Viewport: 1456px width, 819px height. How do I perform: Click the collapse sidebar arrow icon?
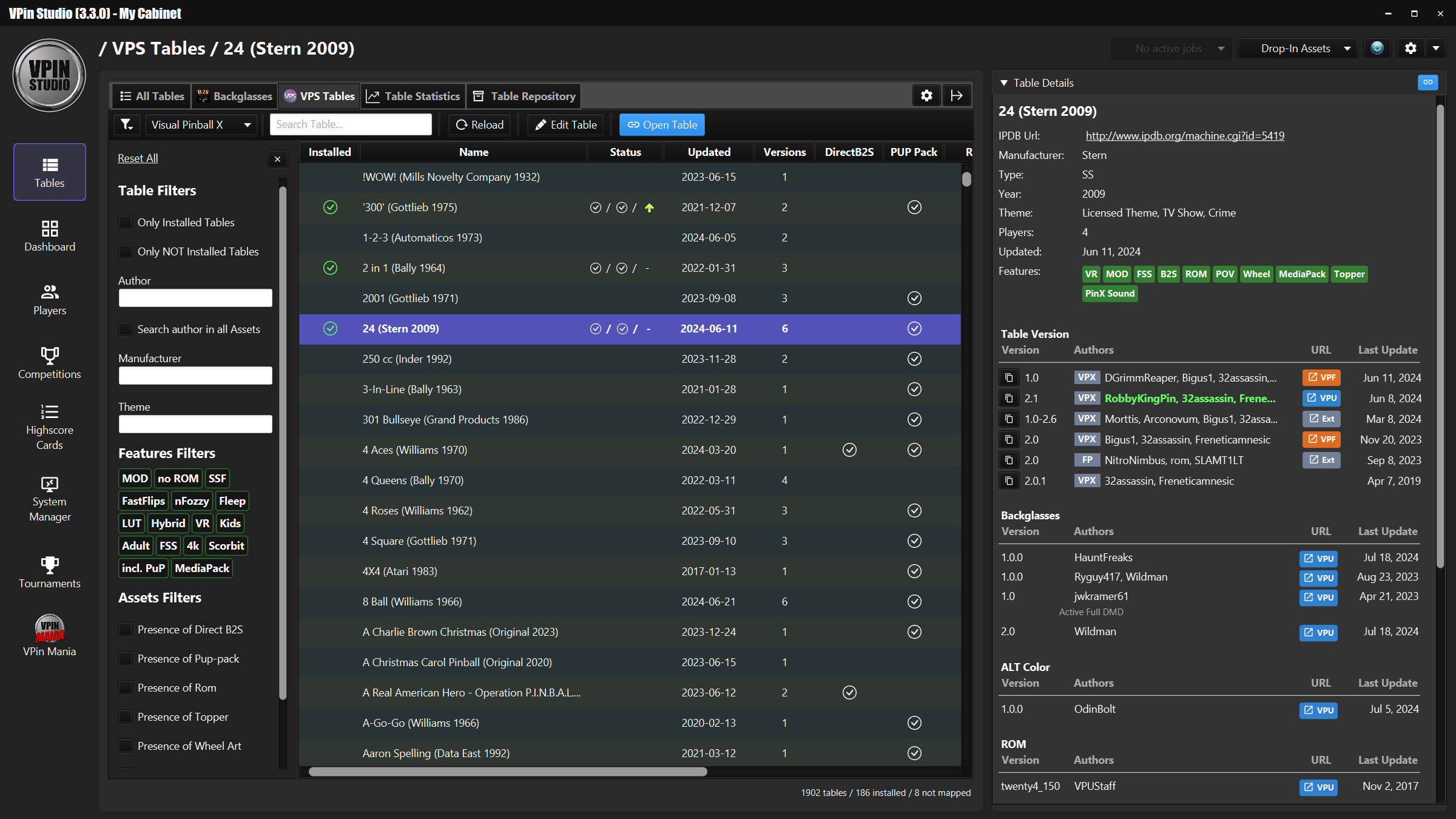point(957,95)
